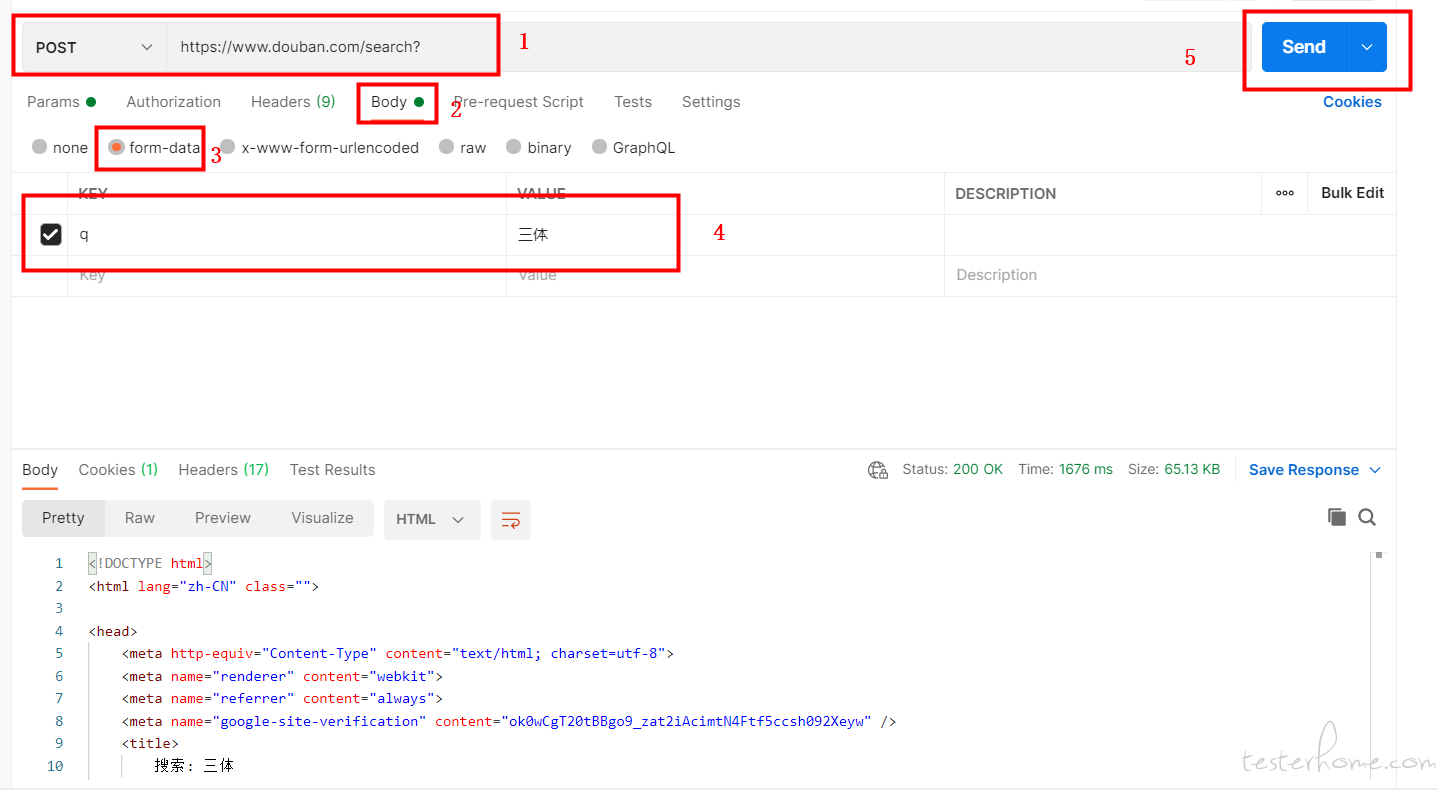Image resolution: width=1438 pixels, height=791 pixels.
Task: Send the request
Action: (x=1304, y=47)
